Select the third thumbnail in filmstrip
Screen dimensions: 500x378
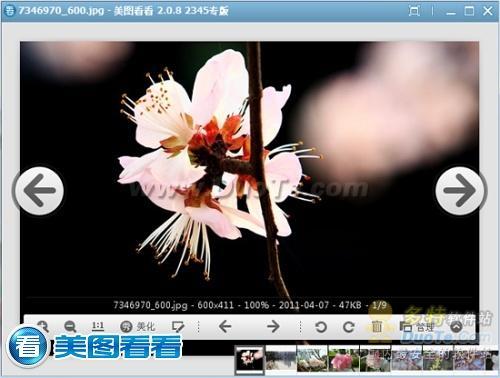(312, 359)
